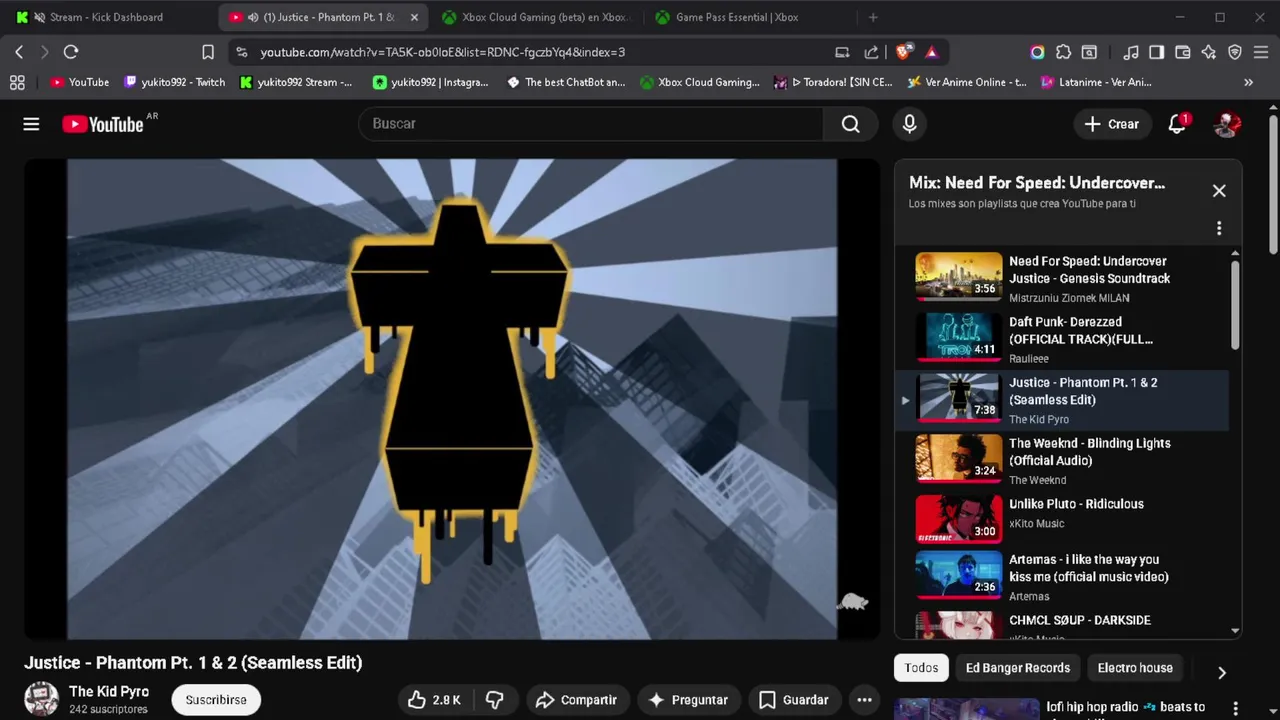Viewport: 1280px width, 720px height.
Task: Open the Leo AI sparkle icon
Action: 1208,52
